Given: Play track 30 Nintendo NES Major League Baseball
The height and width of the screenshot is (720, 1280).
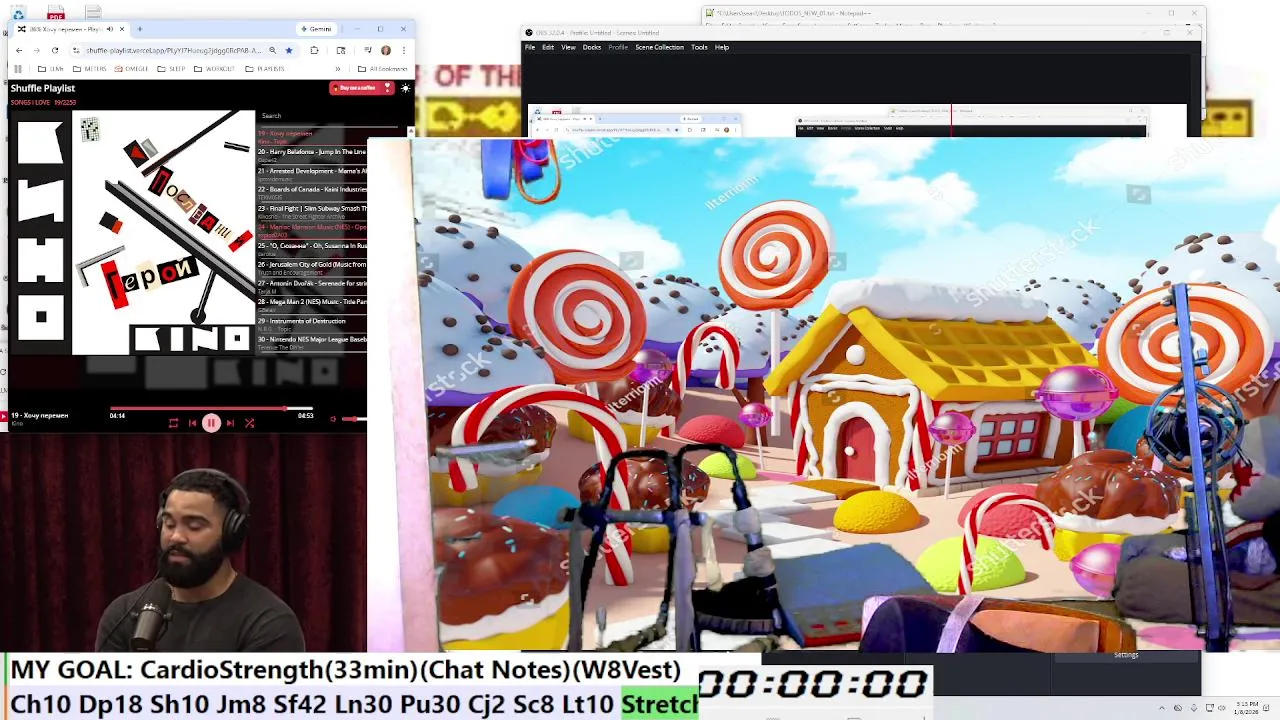Looking at the screenshot, I should pyautogui.click(x=312, y=342).
